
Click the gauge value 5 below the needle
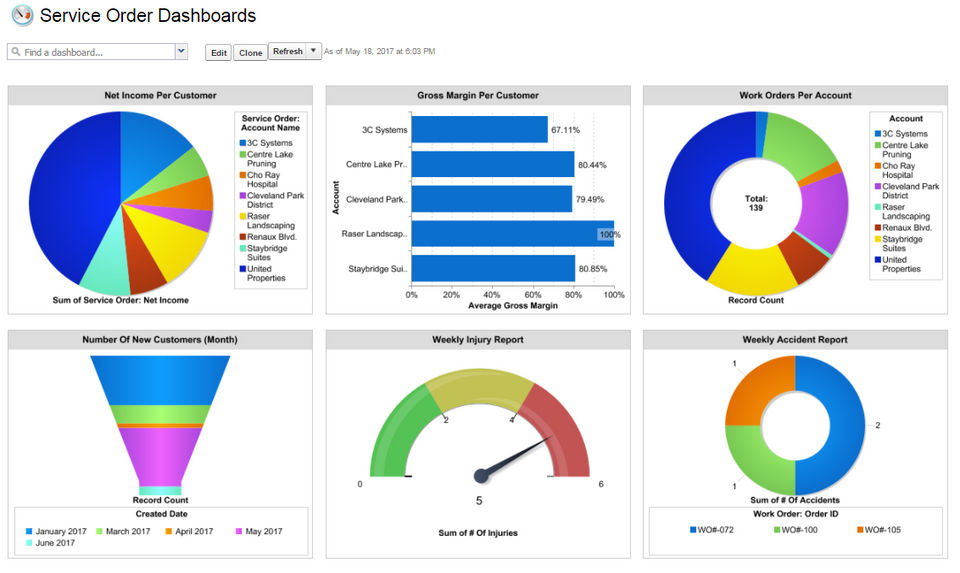coord(479,501)
